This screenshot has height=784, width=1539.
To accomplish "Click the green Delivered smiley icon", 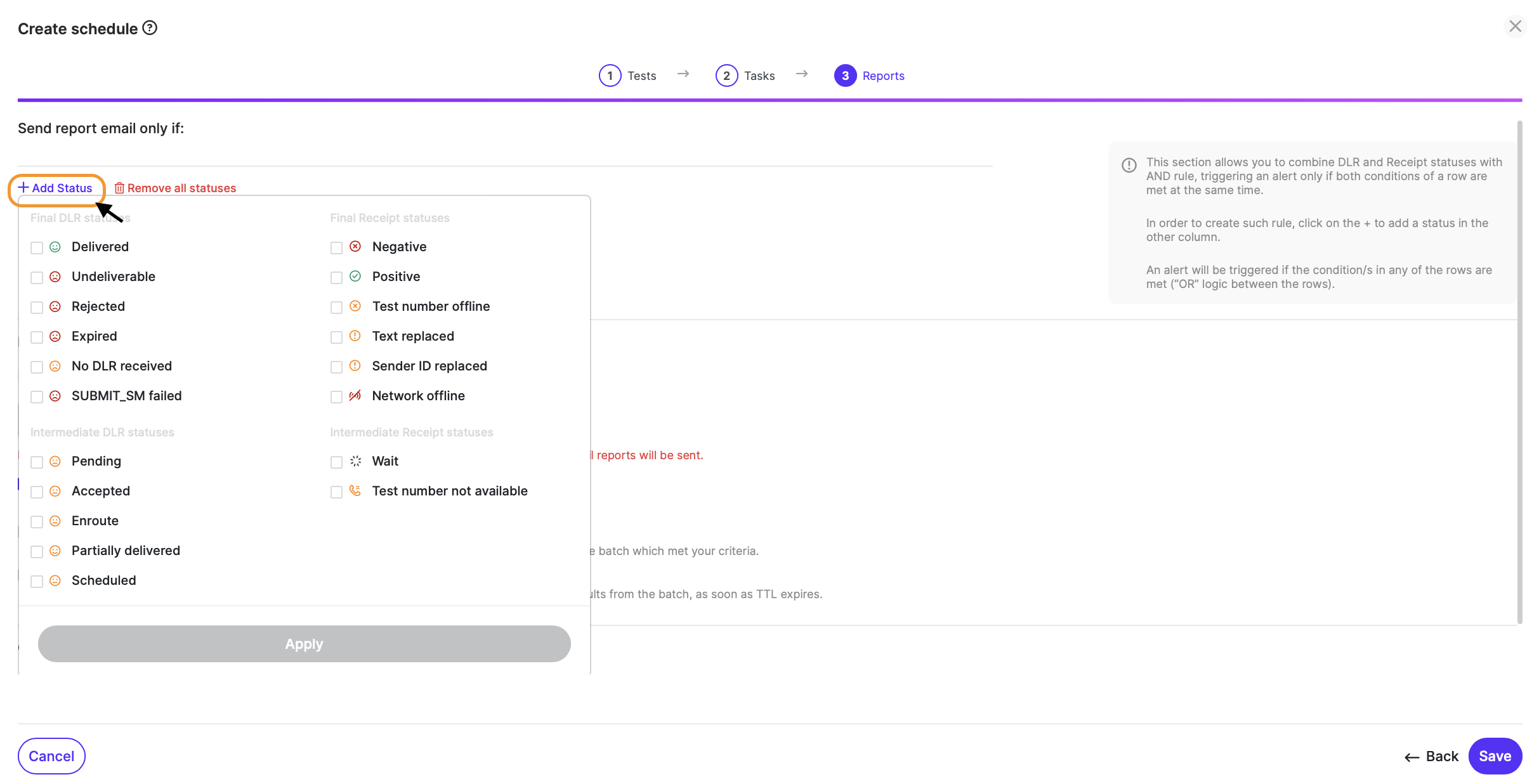I will click(x=55, y=247).
